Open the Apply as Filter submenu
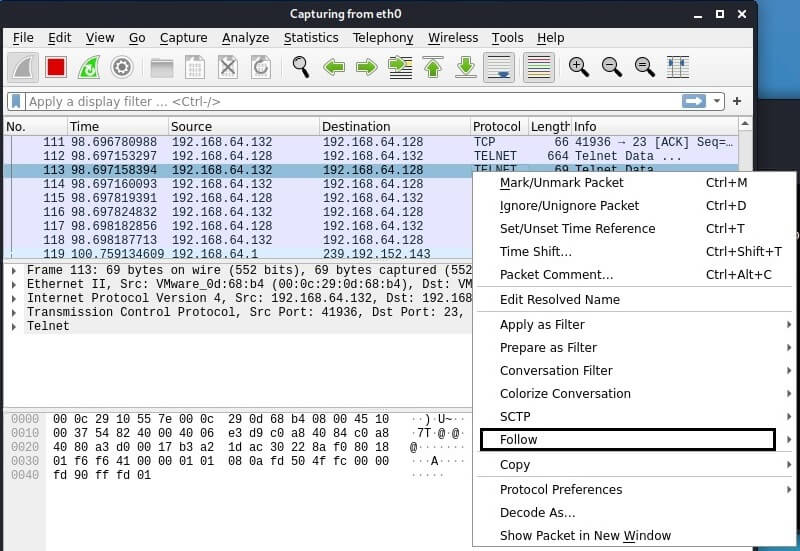This screenshot has width=800, height=551. pyautogui.click(x=634, y=324)
